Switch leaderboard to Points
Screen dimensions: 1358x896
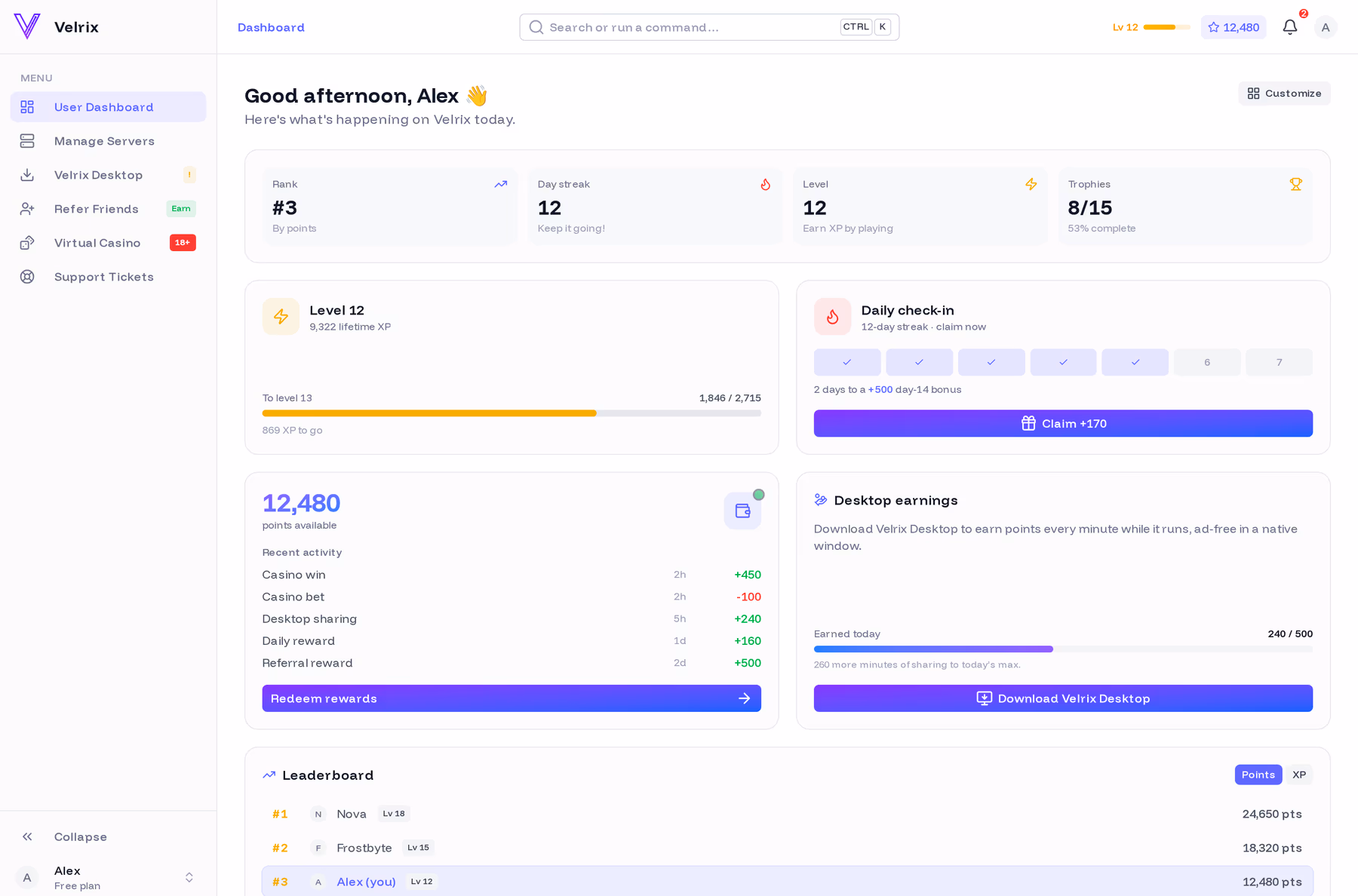[x=1258, y=775]
